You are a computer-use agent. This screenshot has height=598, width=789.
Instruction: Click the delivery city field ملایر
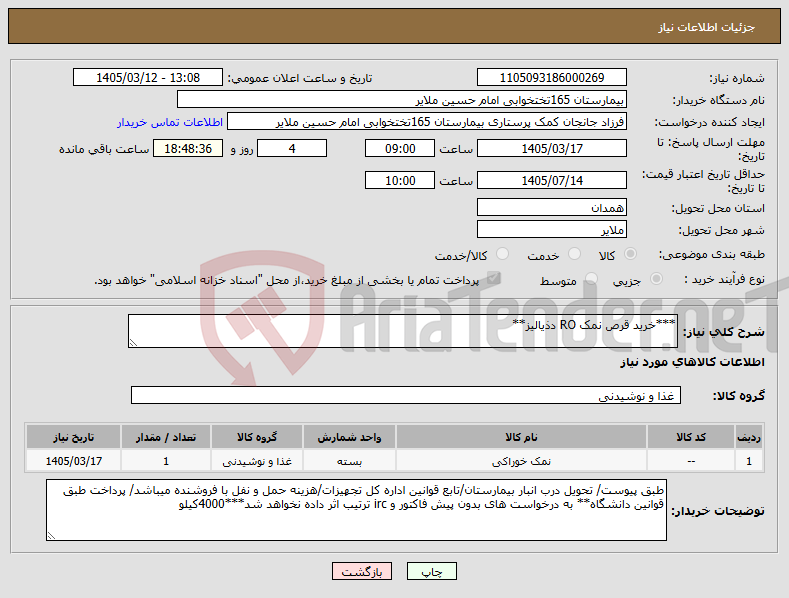pyautogui.click(x=551, y=229)
